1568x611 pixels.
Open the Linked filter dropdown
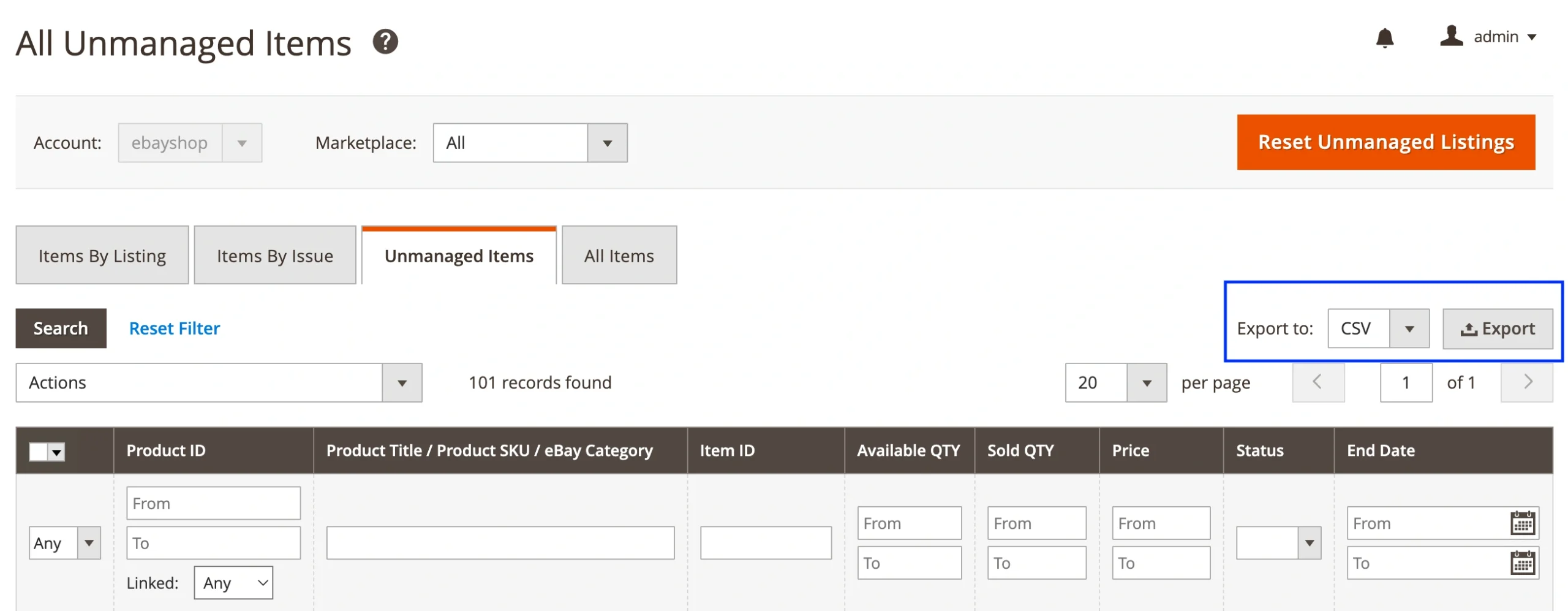tap(233, 582)
